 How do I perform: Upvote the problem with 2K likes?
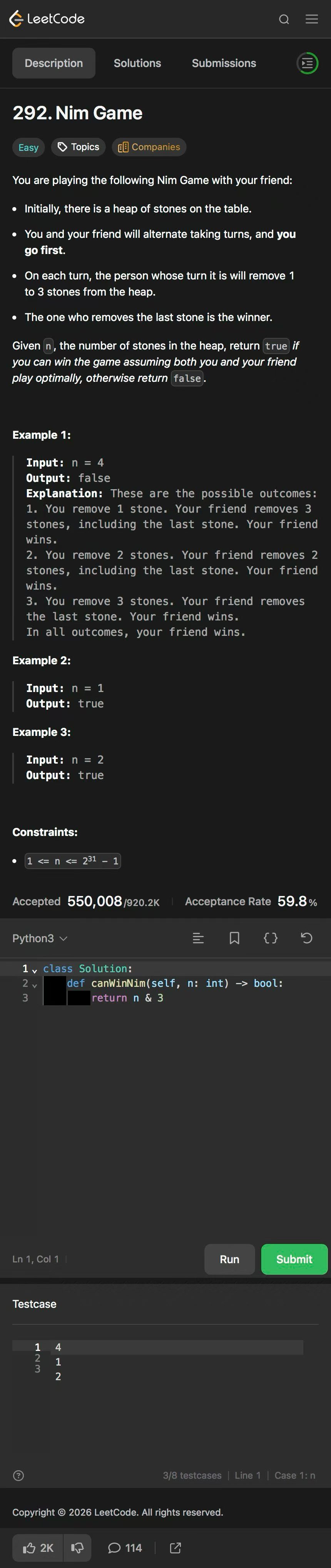coord(38,1547)
